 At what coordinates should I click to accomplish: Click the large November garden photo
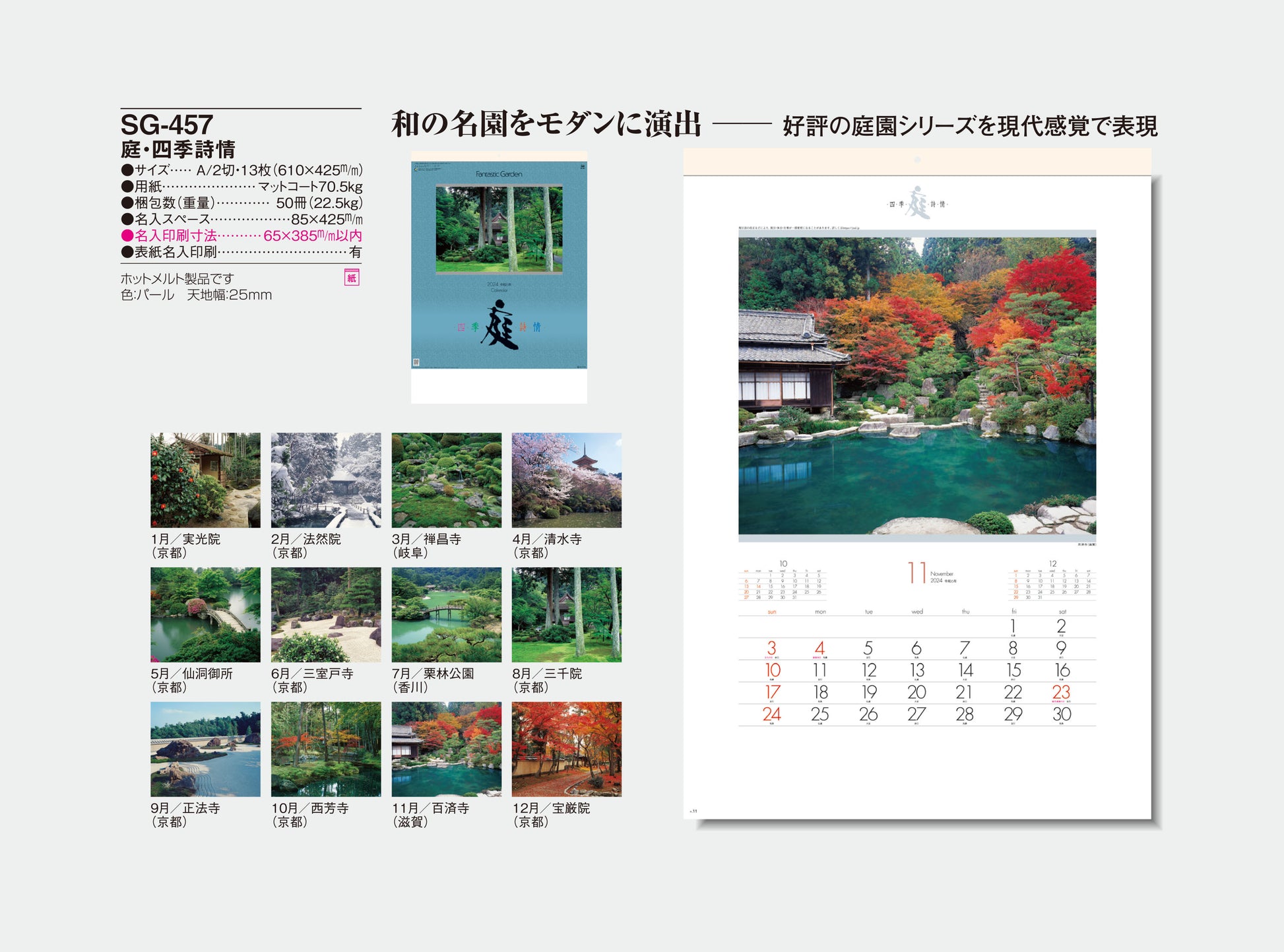click(x=916, y=386)
